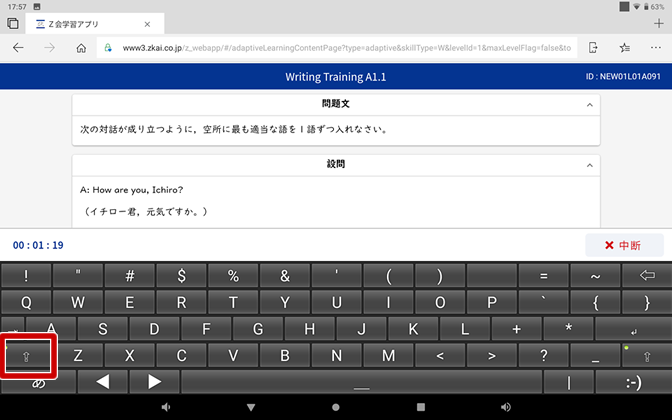Tap the tilde ~ key

click(595, 275)
